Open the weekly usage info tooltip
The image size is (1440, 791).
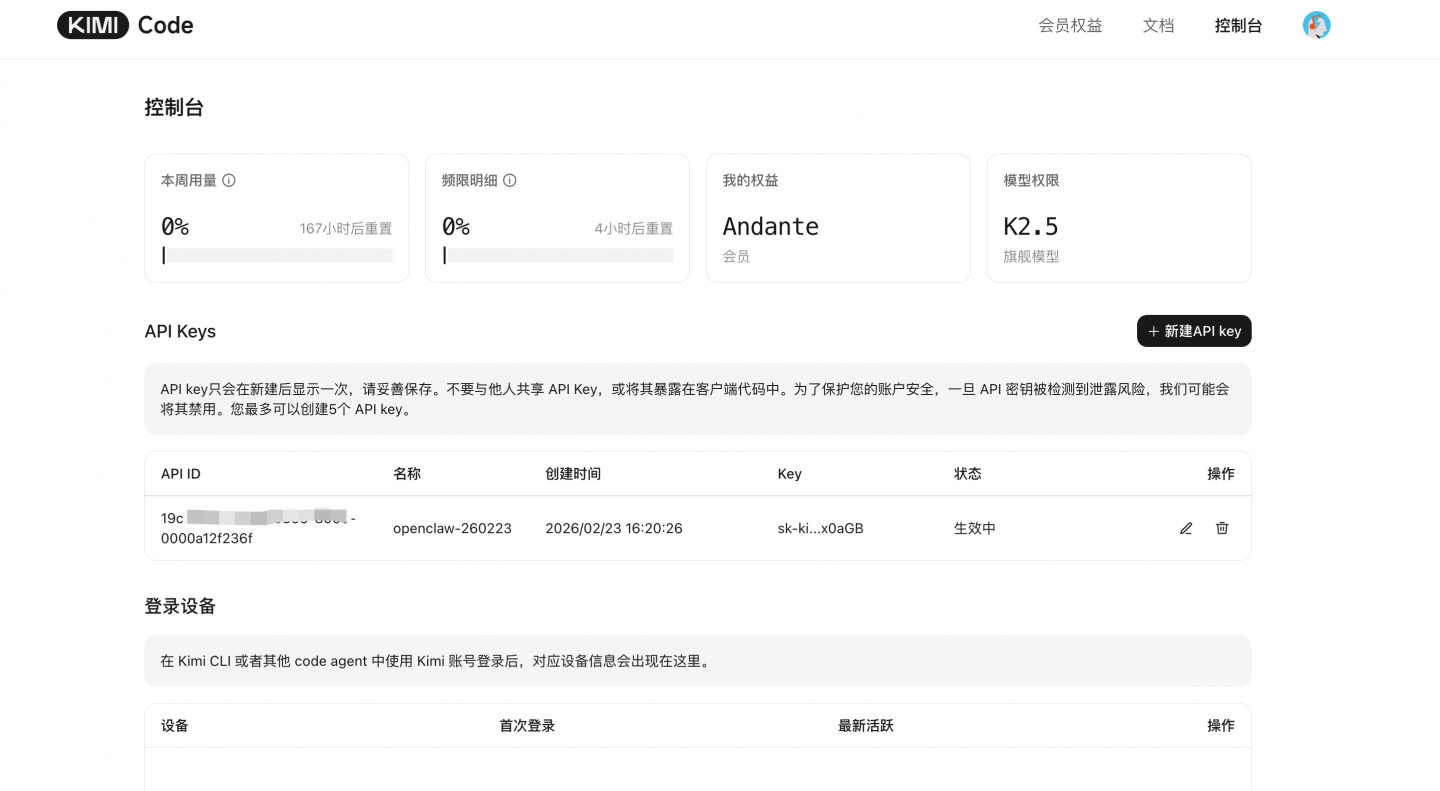[x=230, y=180]
